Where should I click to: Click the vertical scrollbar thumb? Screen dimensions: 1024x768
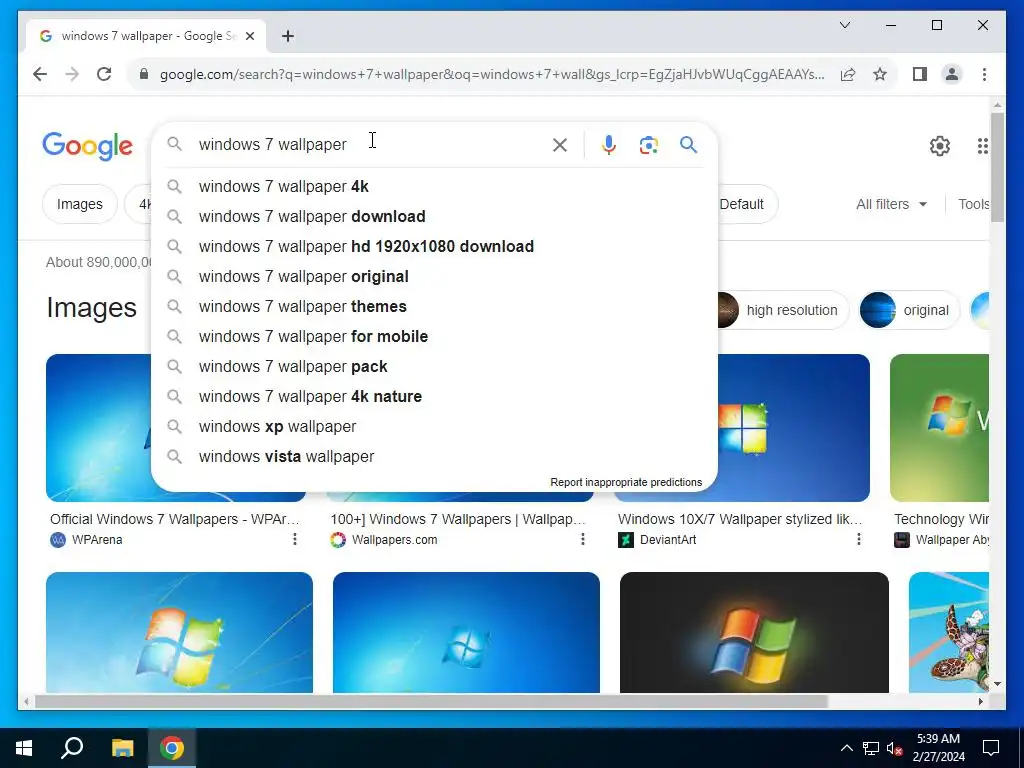tap(997, 167)
